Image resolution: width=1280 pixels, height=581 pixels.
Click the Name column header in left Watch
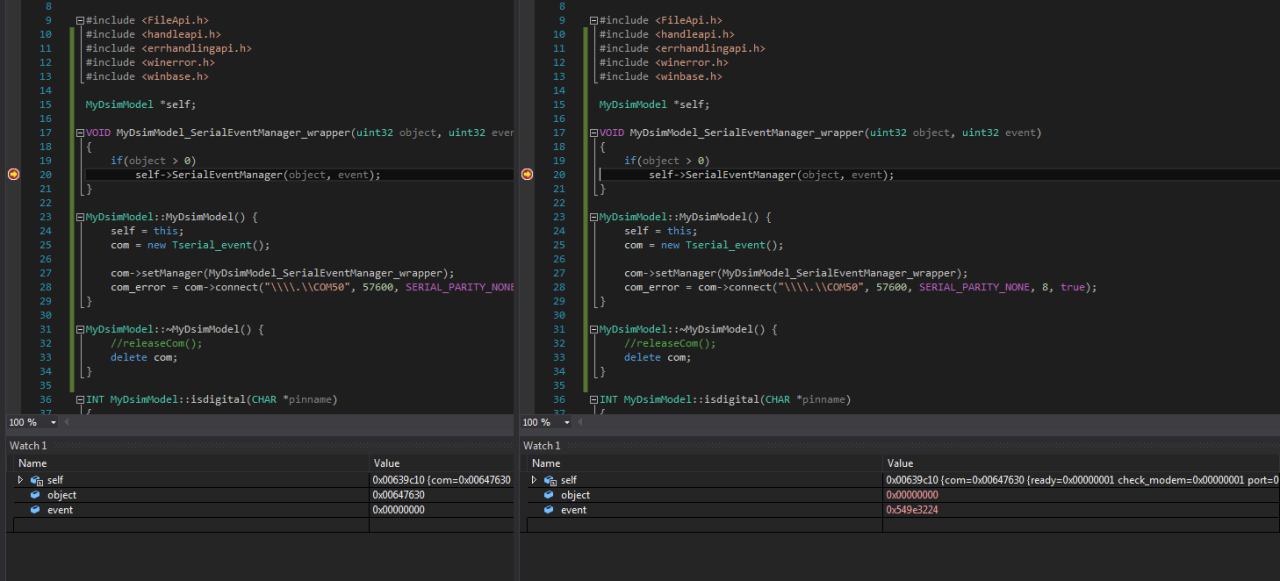pyautogui.click(x=32, y=463)
